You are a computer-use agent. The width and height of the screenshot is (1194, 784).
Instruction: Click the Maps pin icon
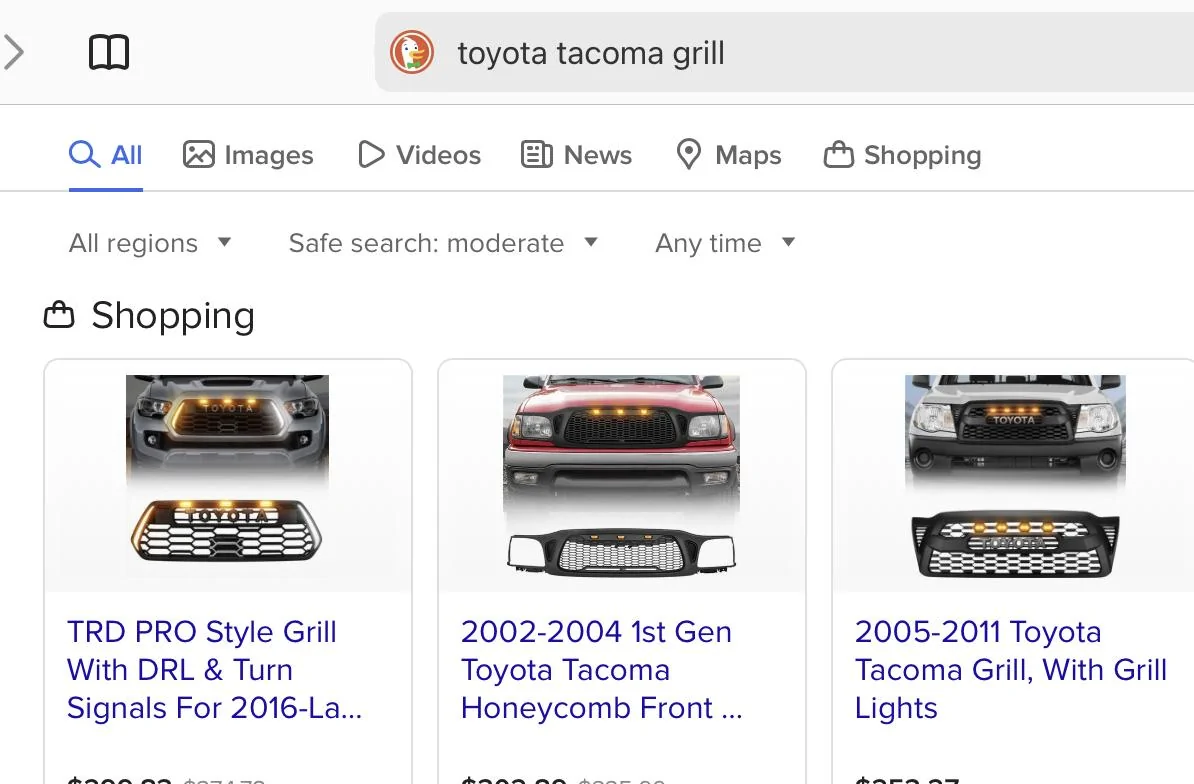688,155
